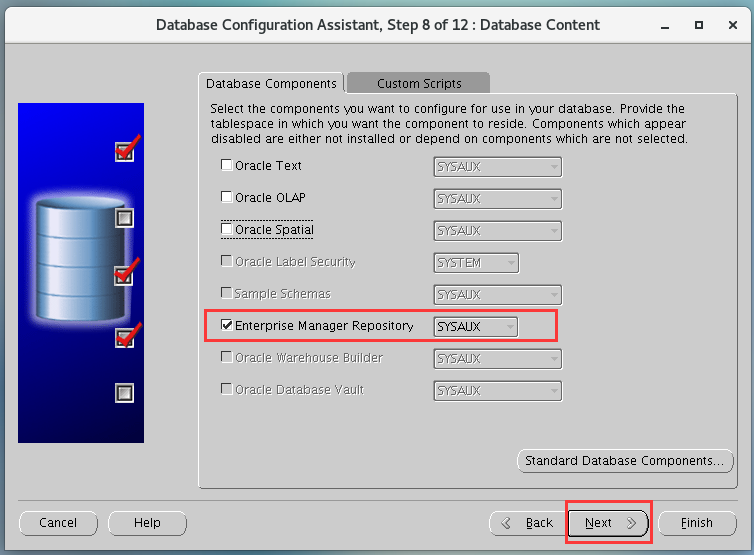Close the Database Configuration Assistant window
Viewport: 754px width, 555px height.
(733, 25)
